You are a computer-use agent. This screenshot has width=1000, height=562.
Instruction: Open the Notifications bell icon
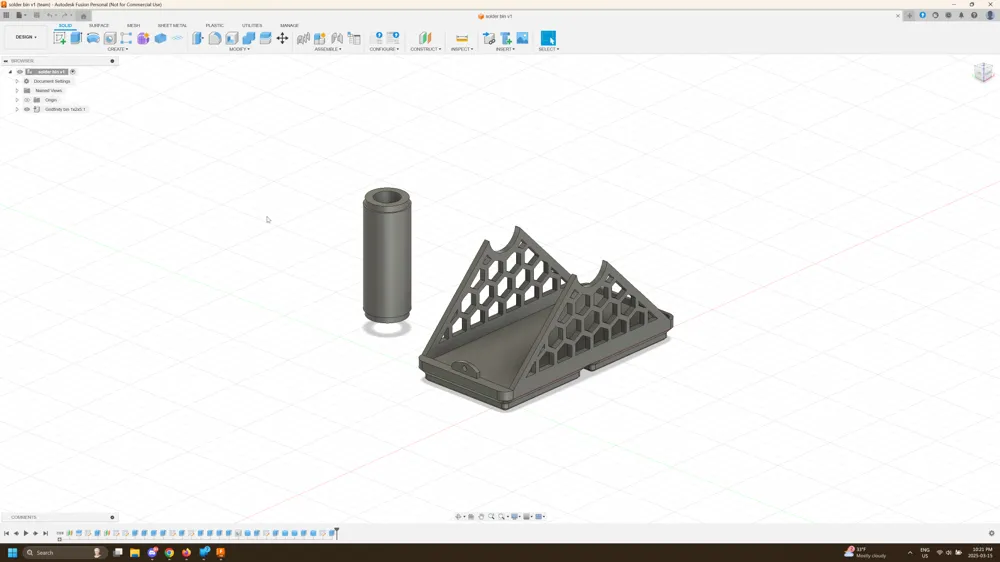pos(961,15)
